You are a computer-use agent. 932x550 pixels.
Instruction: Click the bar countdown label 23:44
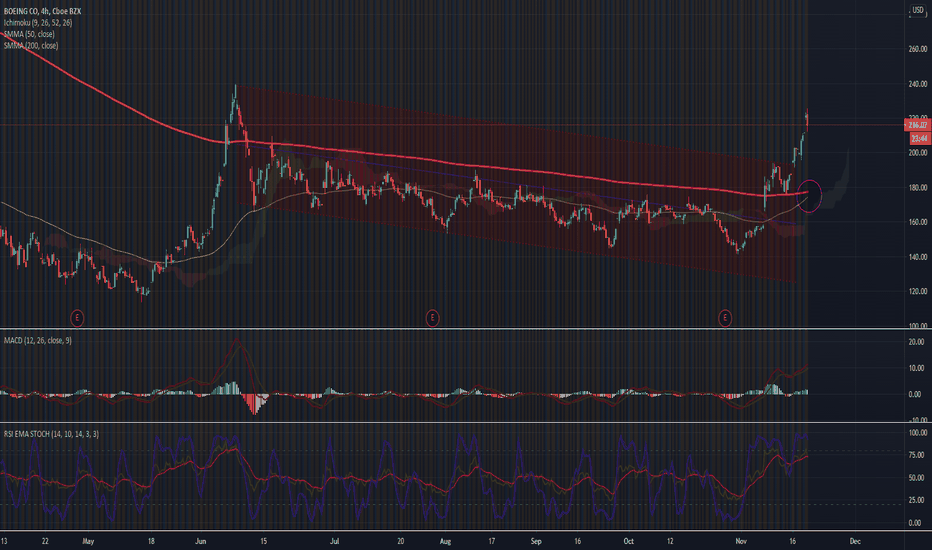click(920, 138)
